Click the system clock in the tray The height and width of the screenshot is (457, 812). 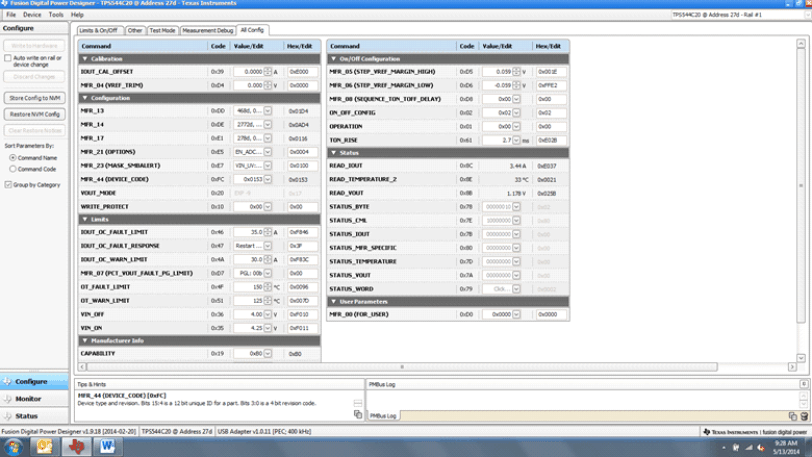click(x=786, y=448)
